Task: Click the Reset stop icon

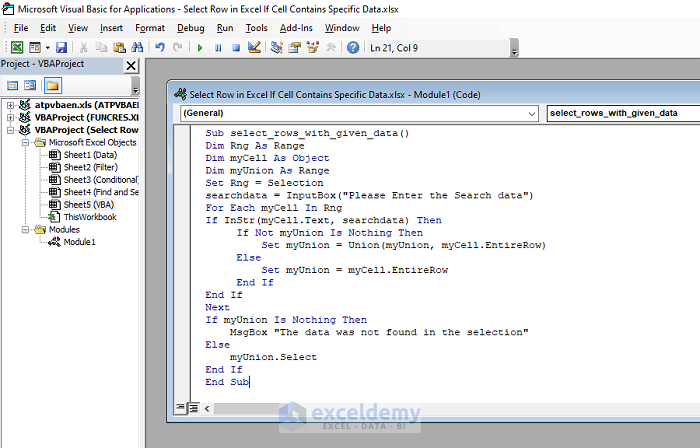Action: [236, 48]
